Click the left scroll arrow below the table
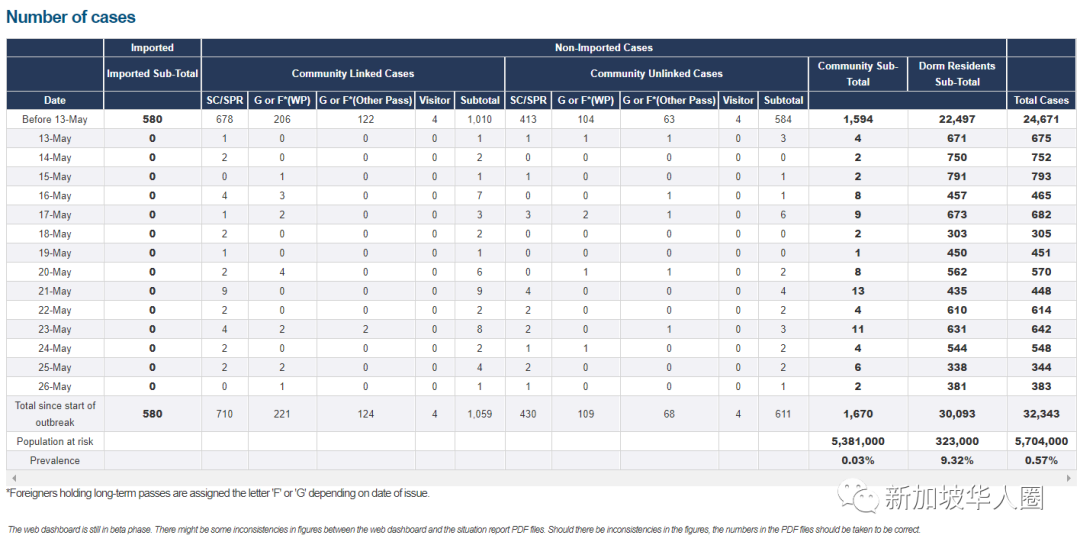This screenshot has height=545, width=1080. [x=11, y=479]
